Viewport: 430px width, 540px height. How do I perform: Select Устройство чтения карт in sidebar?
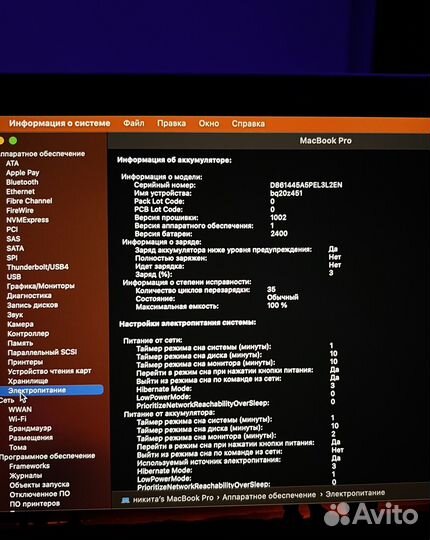[x=50, y=372]
